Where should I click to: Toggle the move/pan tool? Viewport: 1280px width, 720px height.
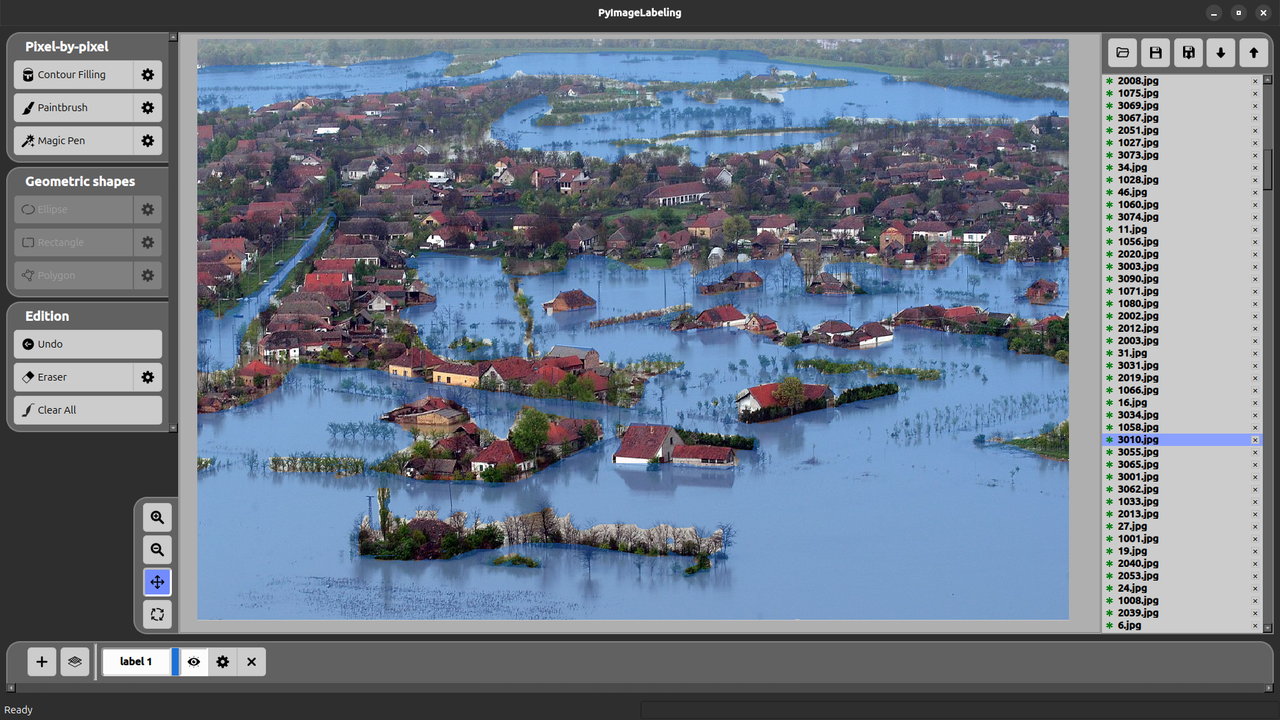point(157,582)
